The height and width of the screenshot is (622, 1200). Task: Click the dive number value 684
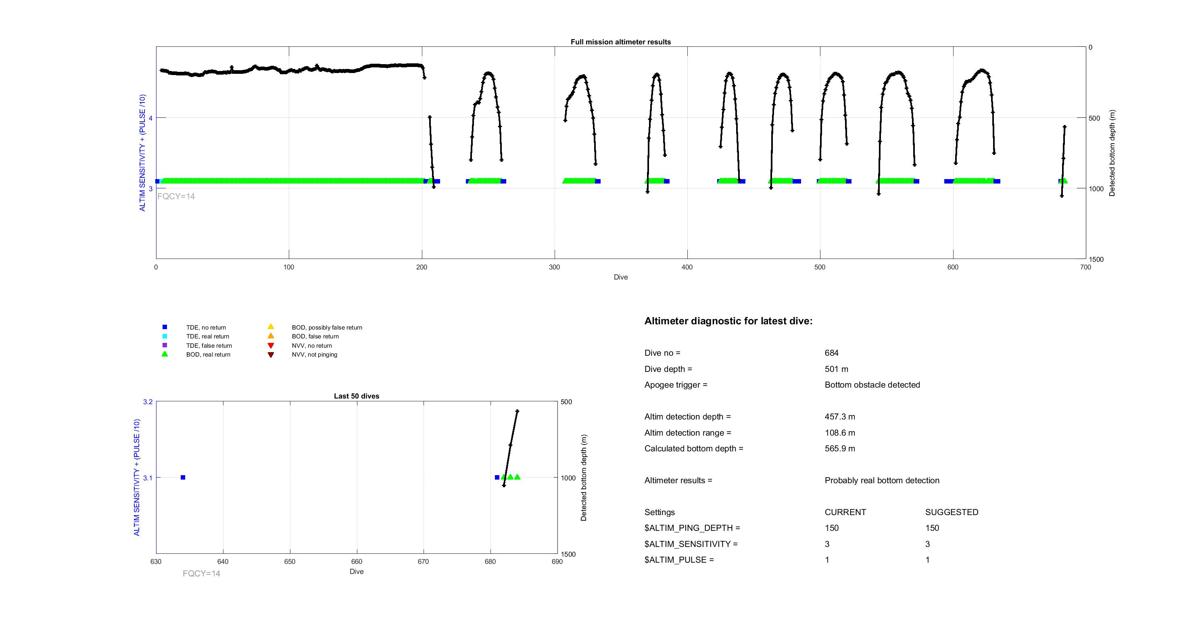(x=832, y=353)
